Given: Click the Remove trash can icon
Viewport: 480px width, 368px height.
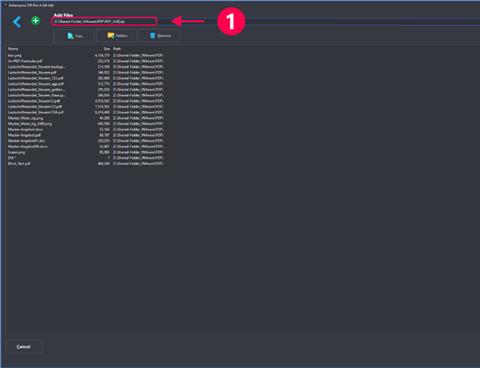Looking at the screenshot, I should [x=153, y=35].
